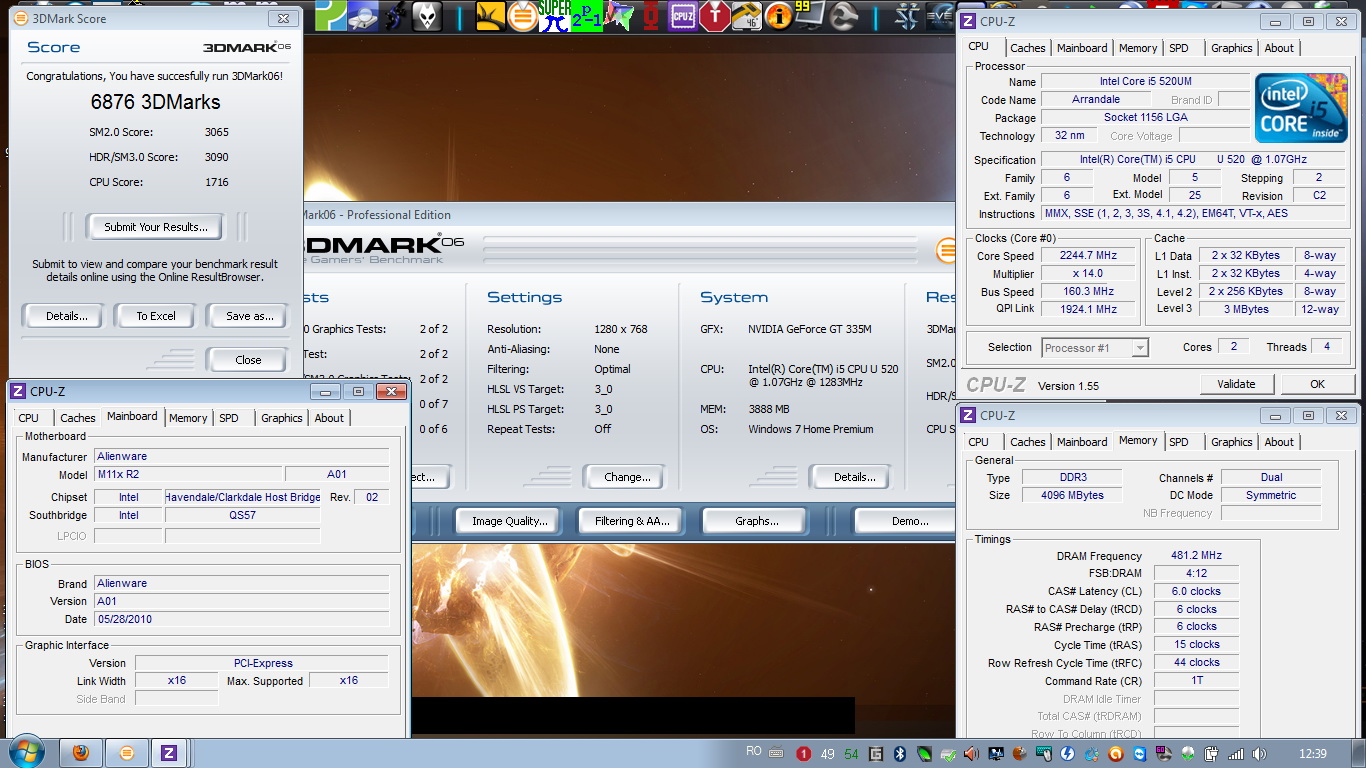The image size is (1366, 768).
Task: Click the wrench tool dock icon
Action: coord(842,16)
